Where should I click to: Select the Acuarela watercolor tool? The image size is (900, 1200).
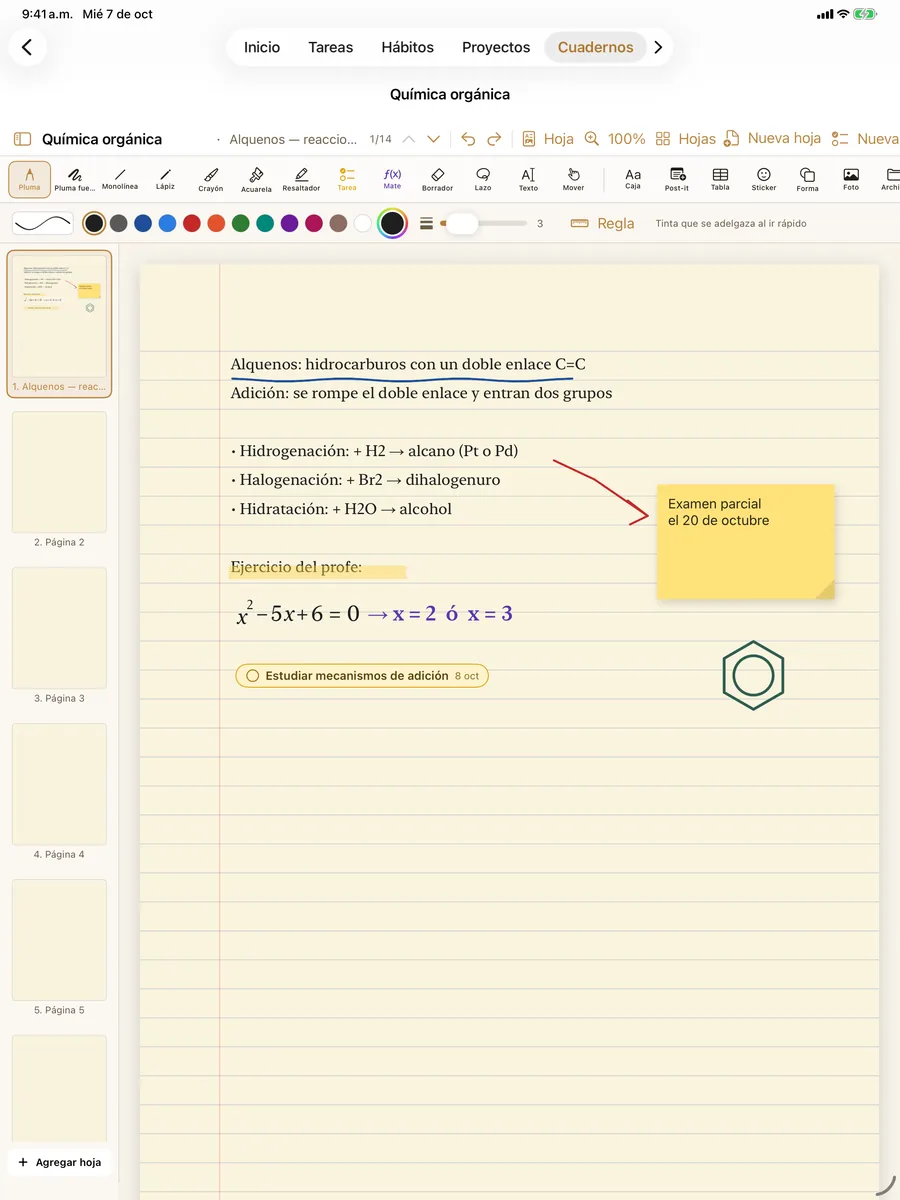(x=256, y=179)
